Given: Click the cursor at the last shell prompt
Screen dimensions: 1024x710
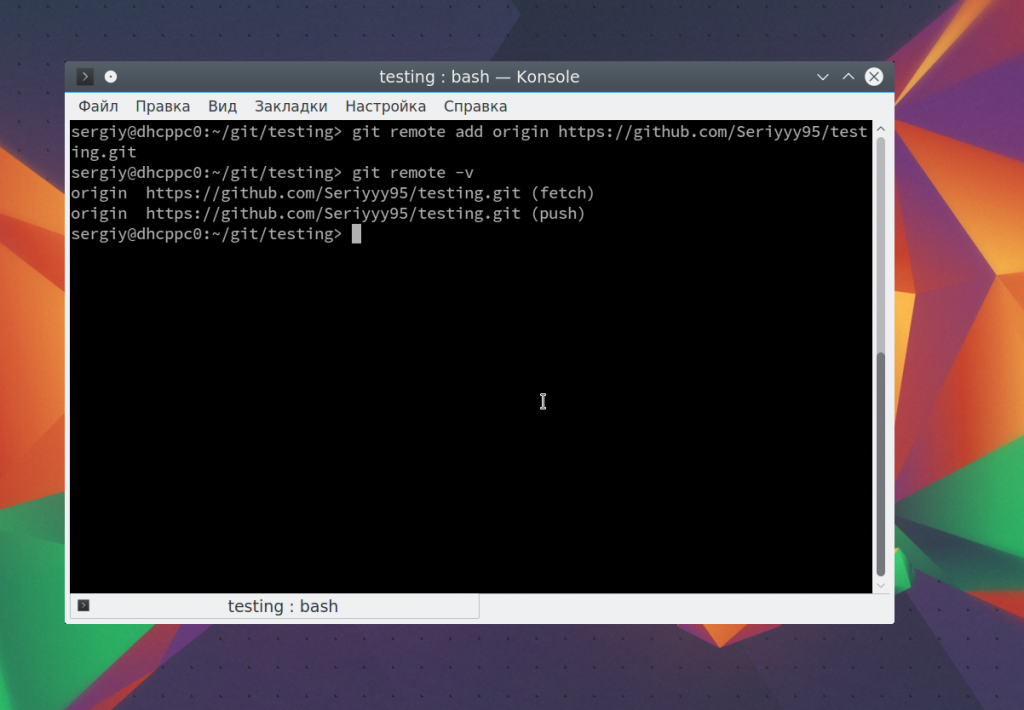Looking at the screenshot, I should pos(356,234).
